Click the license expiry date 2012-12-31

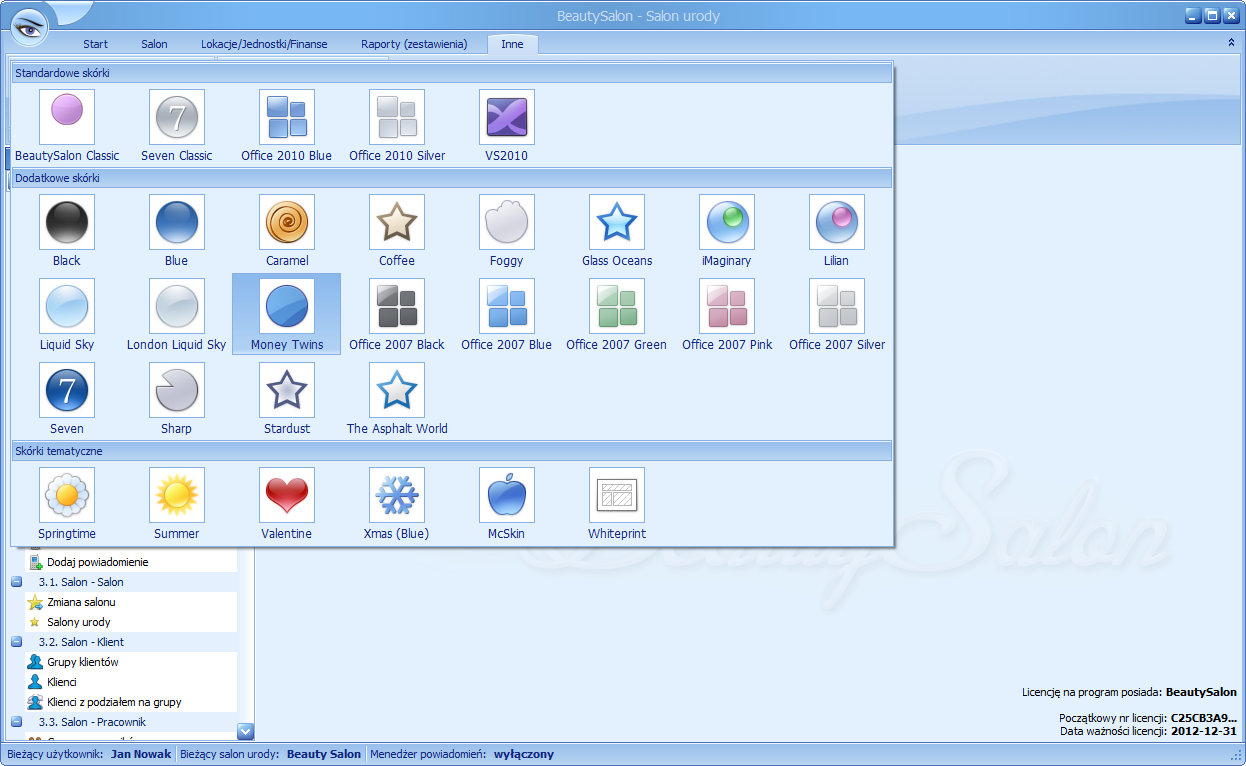tap(1203, 731)
